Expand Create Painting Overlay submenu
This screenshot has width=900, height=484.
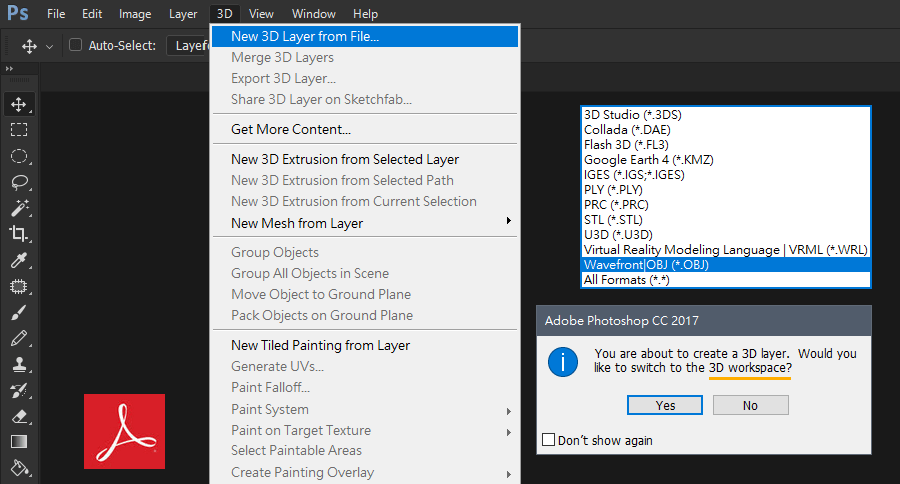tap(509, 474)
